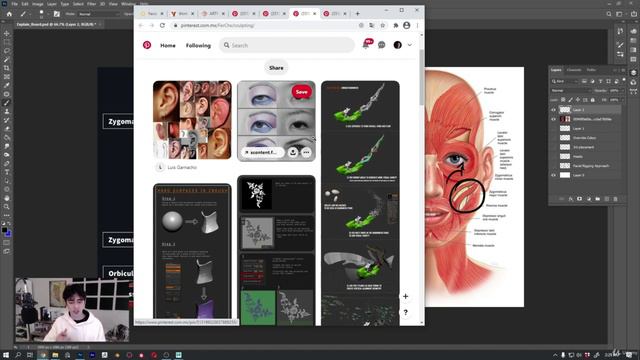Toggle the lock all layer icon
The image size is (640, 360).
coord(593,100)
